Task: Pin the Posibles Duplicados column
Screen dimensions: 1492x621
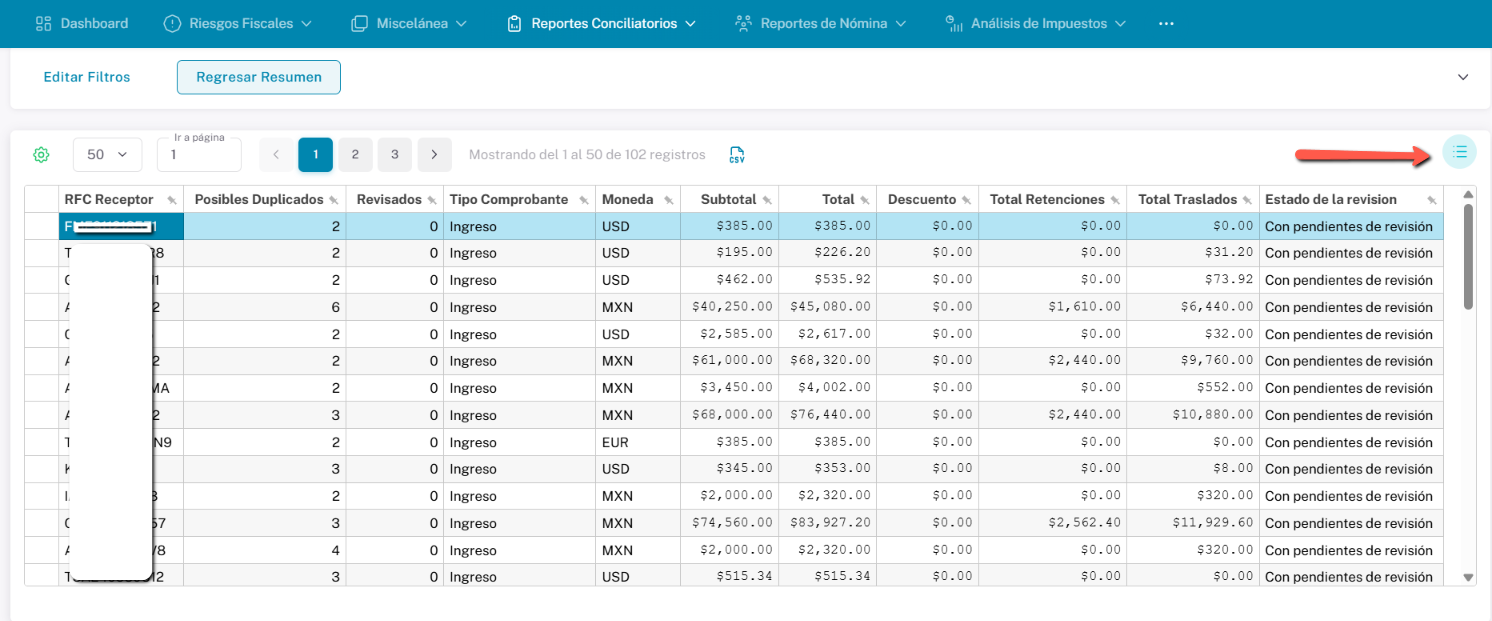Action: [x=334, y=200]
